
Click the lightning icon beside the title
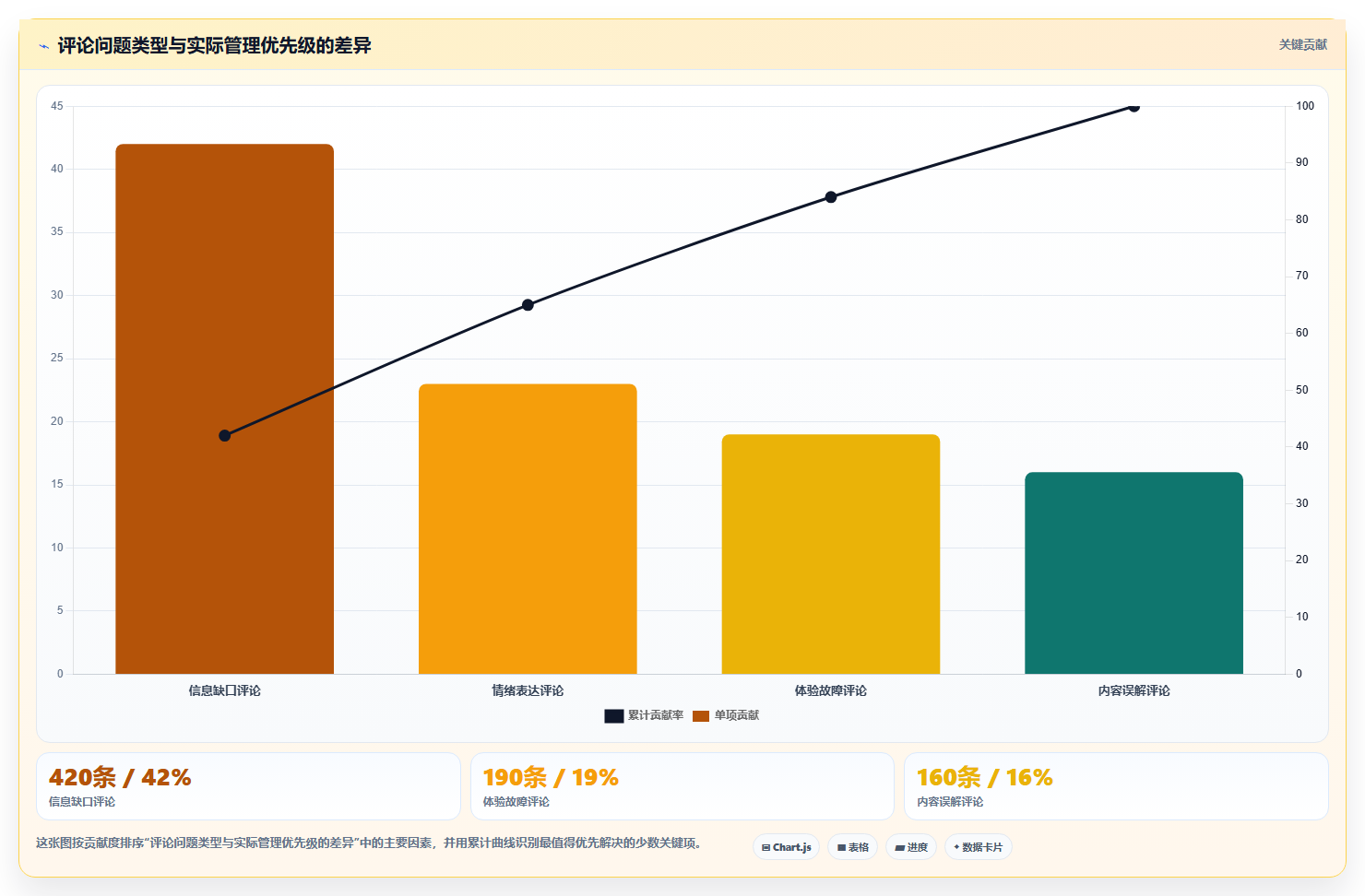43,46
